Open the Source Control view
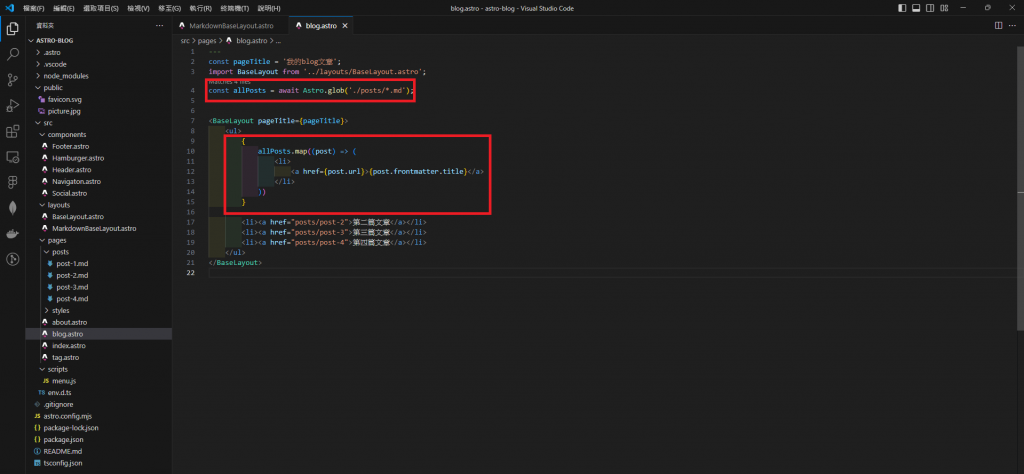Screen dimensions: 1024x474 point(12,80)
